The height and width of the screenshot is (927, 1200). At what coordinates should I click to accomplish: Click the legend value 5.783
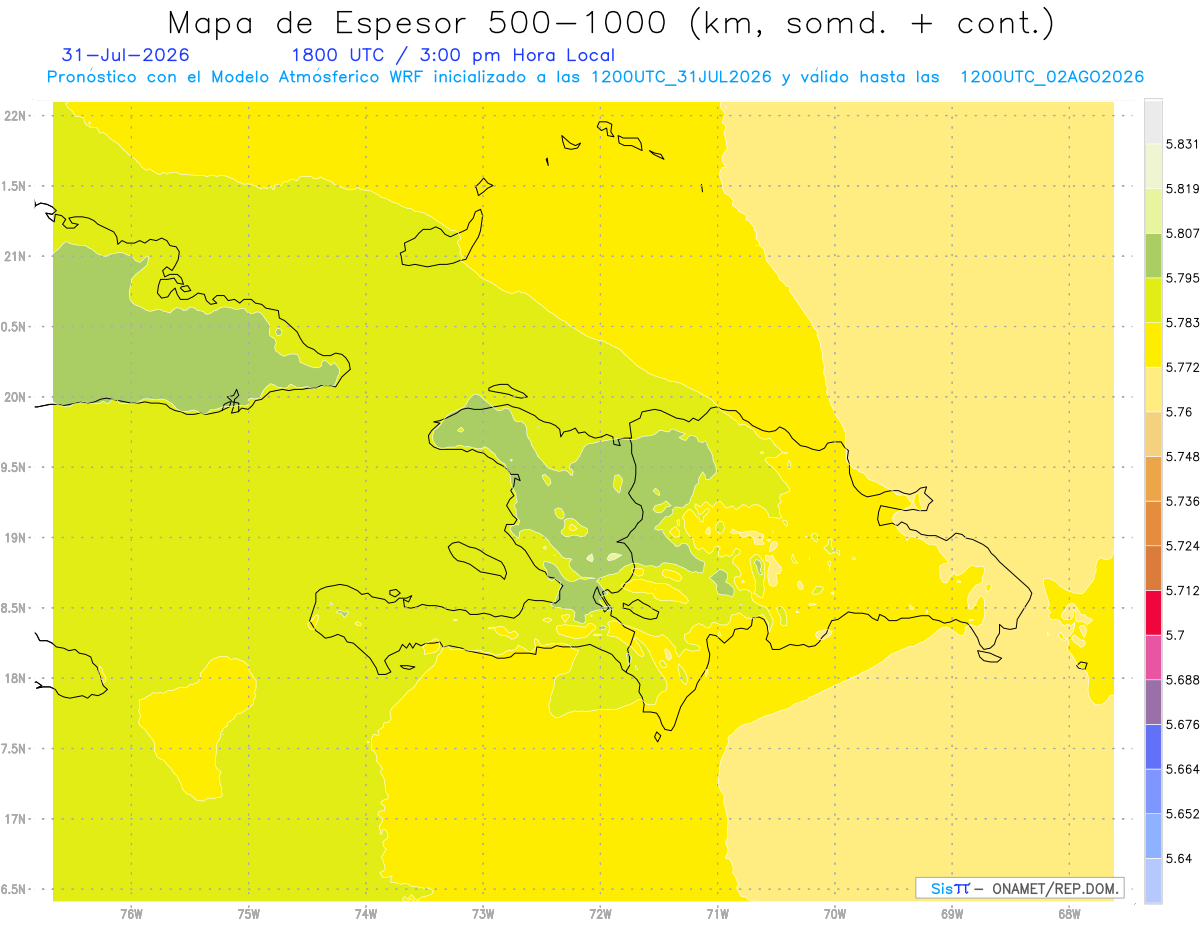tap(1182, 323)
